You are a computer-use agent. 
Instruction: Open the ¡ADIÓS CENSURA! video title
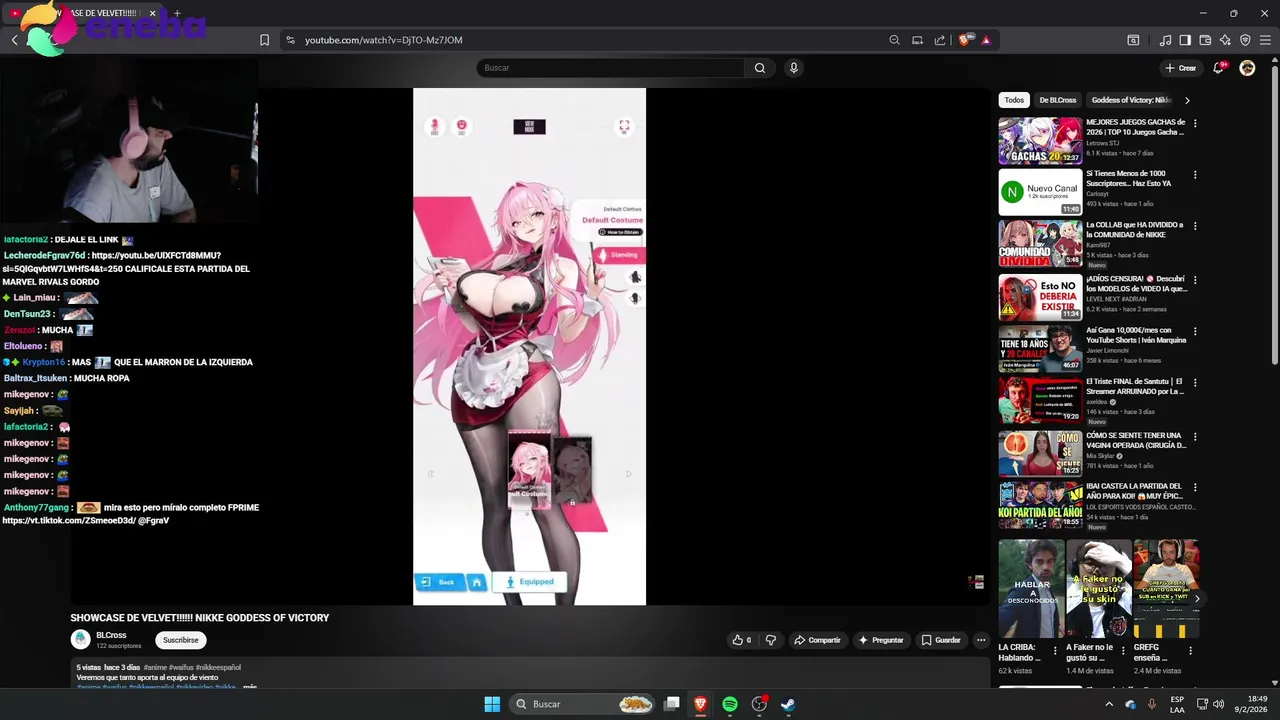pyautogui.click(x=1136, y=284)
